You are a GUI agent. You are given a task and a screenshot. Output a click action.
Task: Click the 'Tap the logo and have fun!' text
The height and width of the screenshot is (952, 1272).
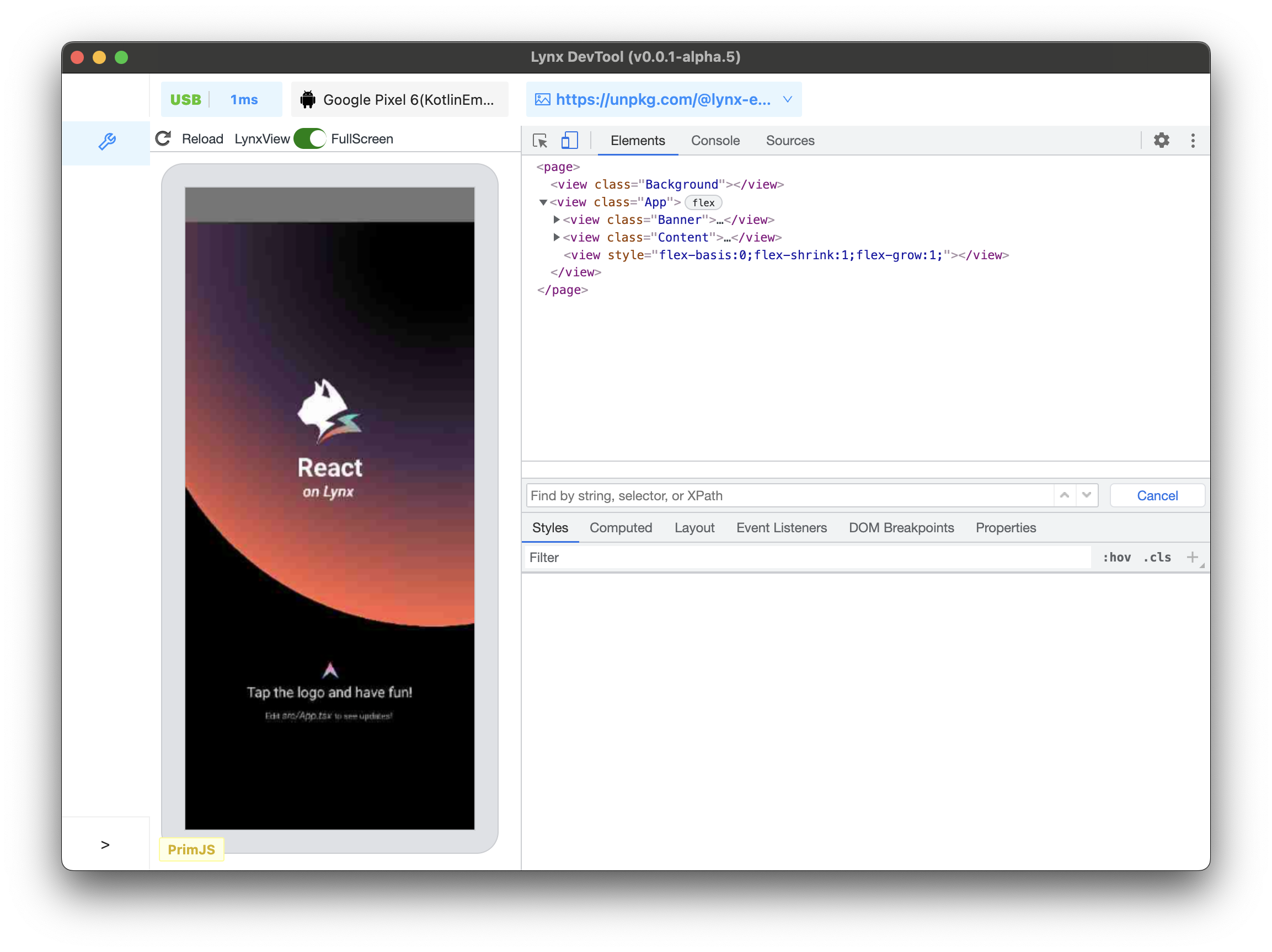pos(329,692)
